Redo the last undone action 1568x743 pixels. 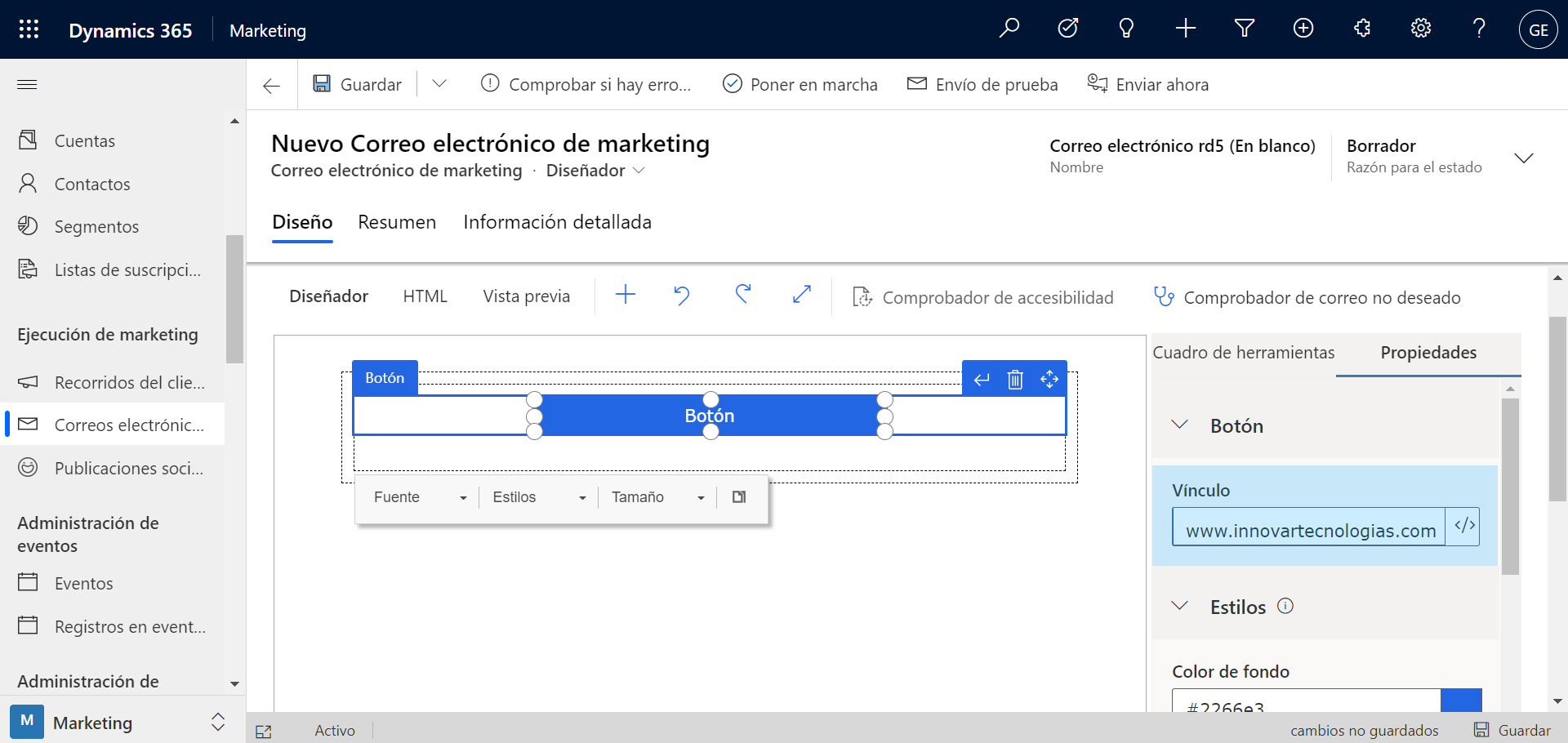[x=742, y=296]
